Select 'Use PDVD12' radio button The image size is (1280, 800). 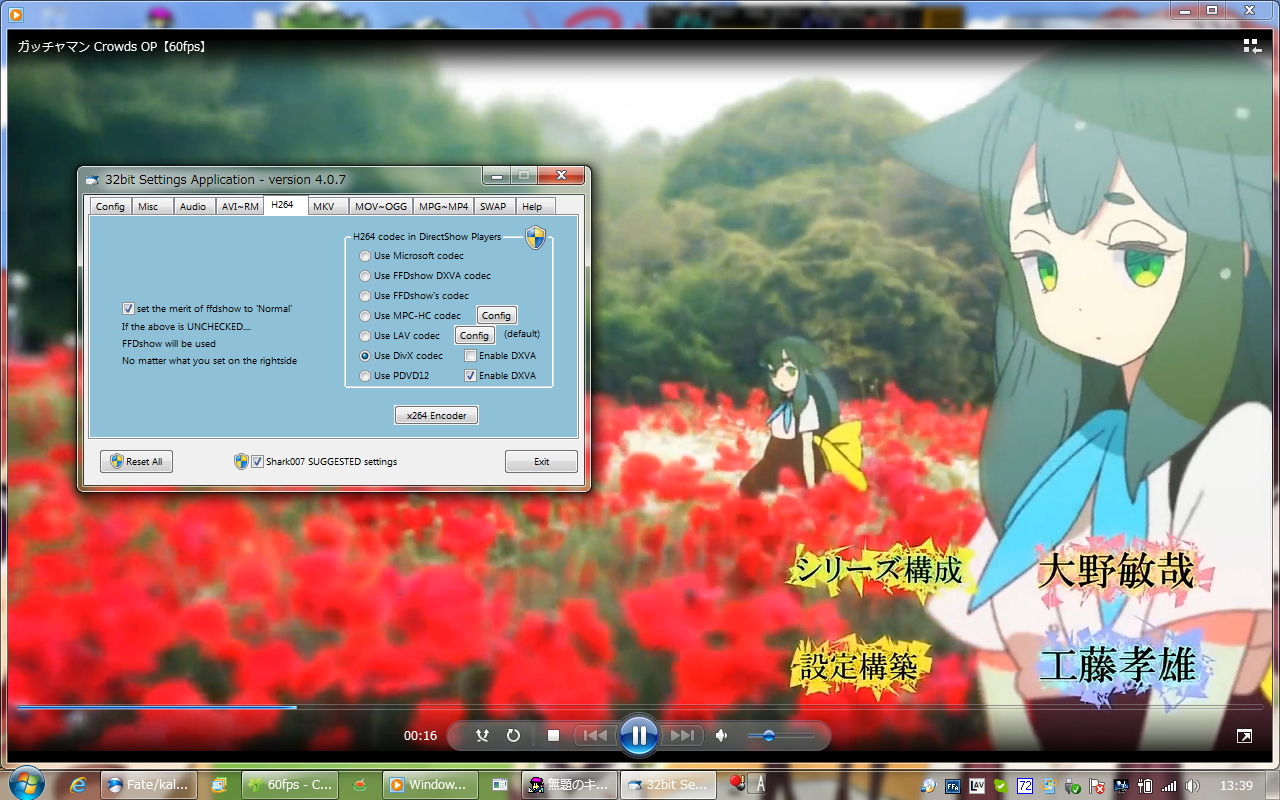(x=365, y=376)
